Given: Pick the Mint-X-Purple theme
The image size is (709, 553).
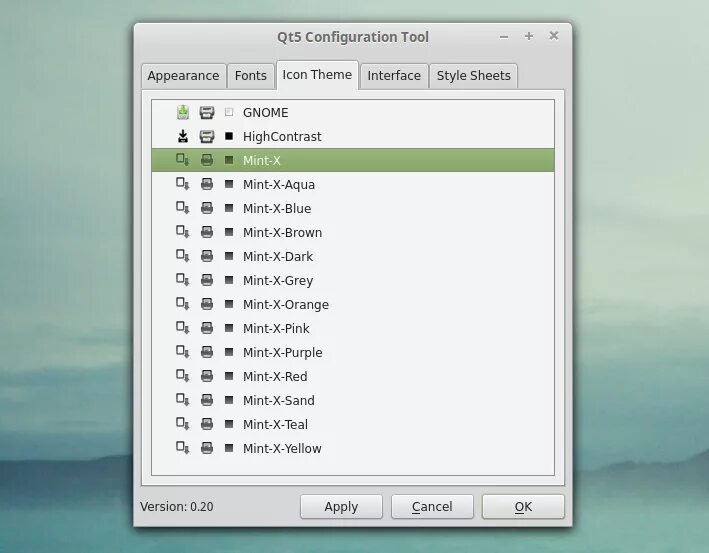Looking at the screenshot, I should coord(353,352).
